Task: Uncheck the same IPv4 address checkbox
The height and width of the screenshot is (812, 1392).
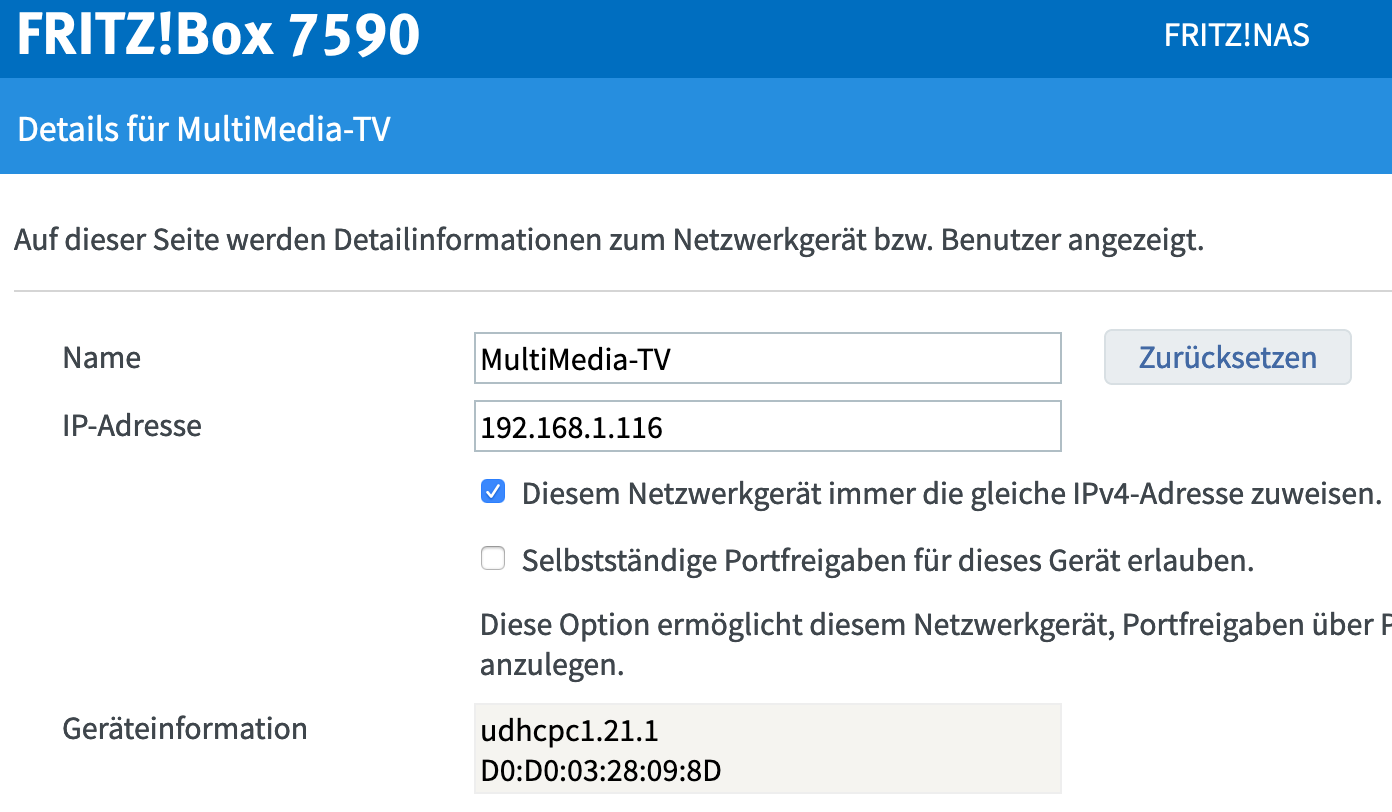Action: tap(493, 492)
